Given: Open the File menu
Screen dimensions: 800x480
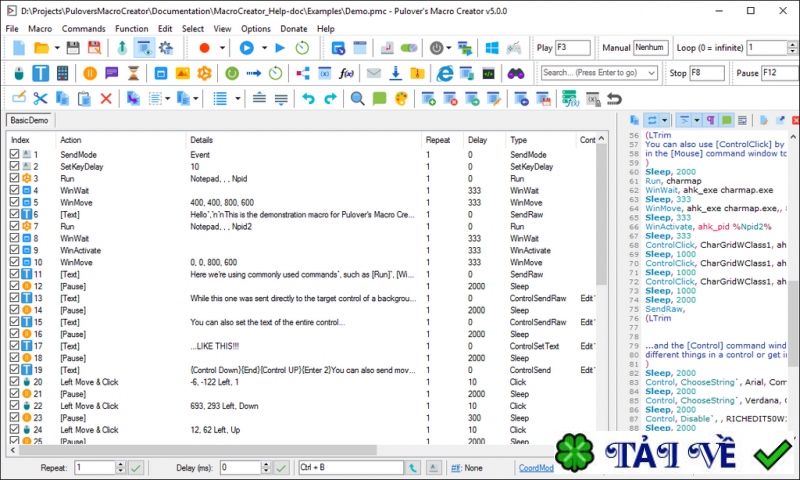Looking at the screenshot, I should click(12, 29).
